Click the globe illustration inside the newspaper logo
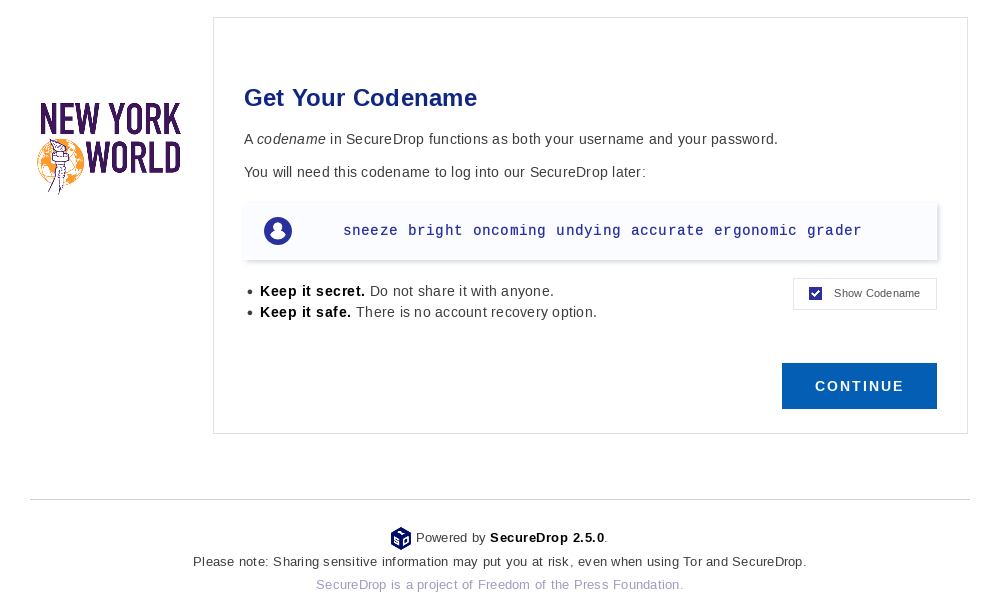Screen dimensions: 1000x603 click(x=60, y=165)
